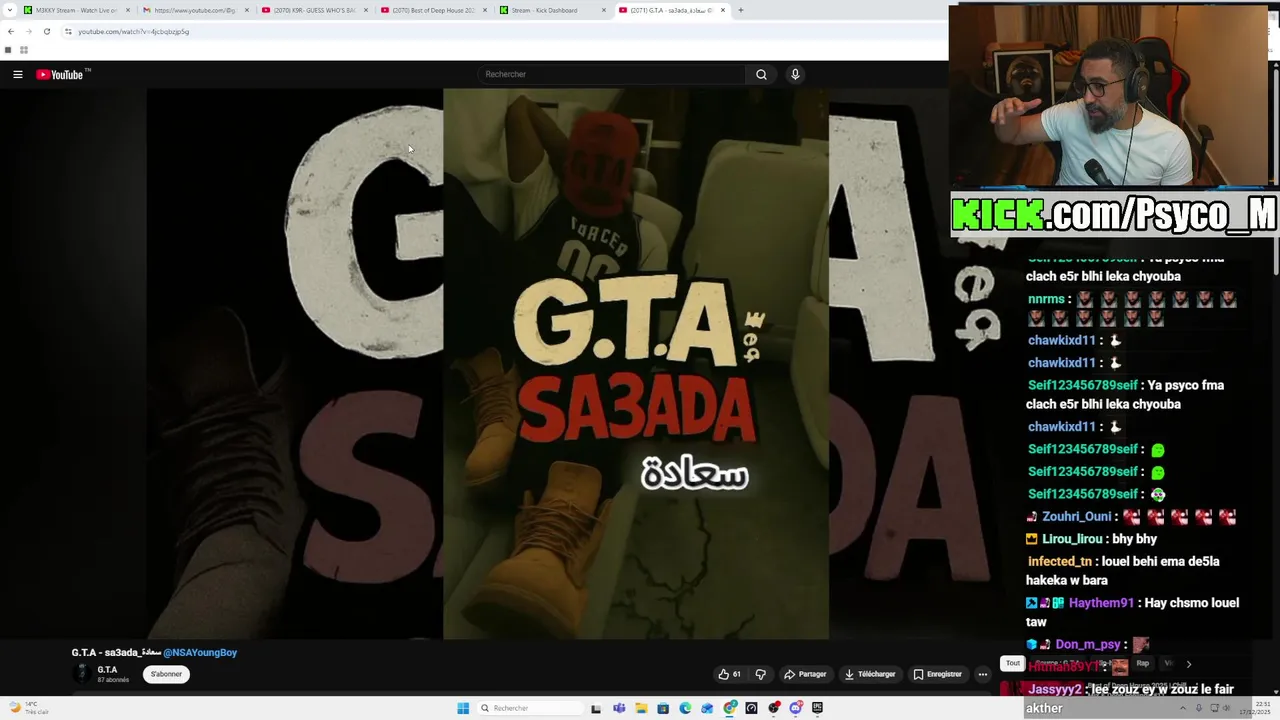1280x720 pixels.
Task: Click chat username Zouhri_Ouni
Action: (1075, 517)
